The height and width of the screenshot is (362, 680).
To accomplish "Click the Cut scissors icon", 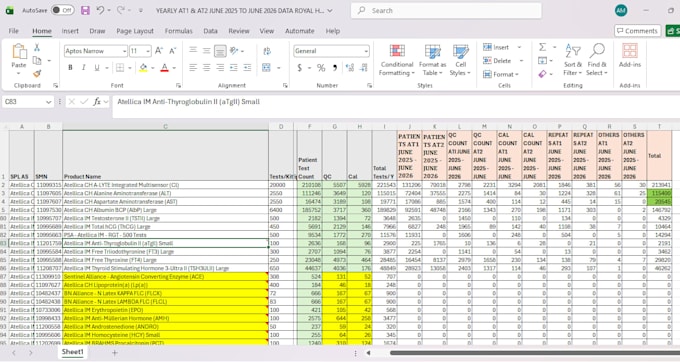I will click(x=37, y=47).
